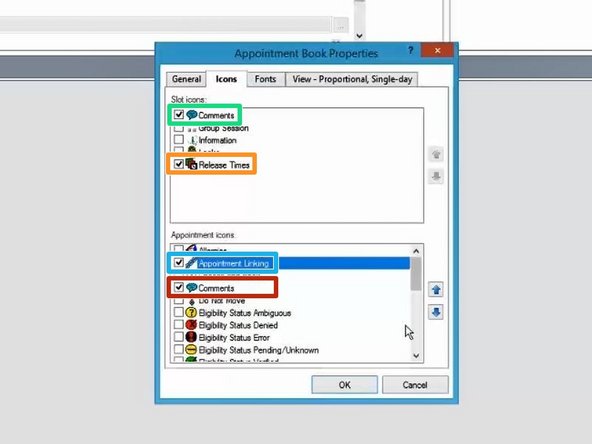Click the appointment list scroll-down arrow
Viewport: 592px width, 444px height.
tap(416, 356)
